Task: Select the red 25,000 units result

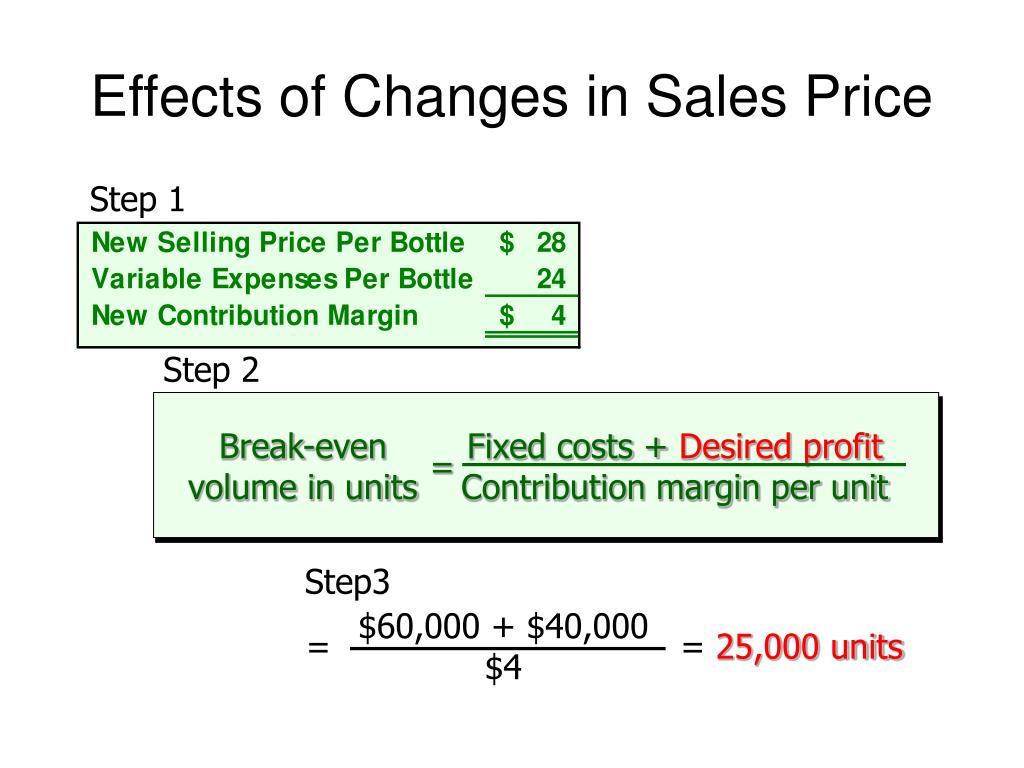Action: click(810, 648)
